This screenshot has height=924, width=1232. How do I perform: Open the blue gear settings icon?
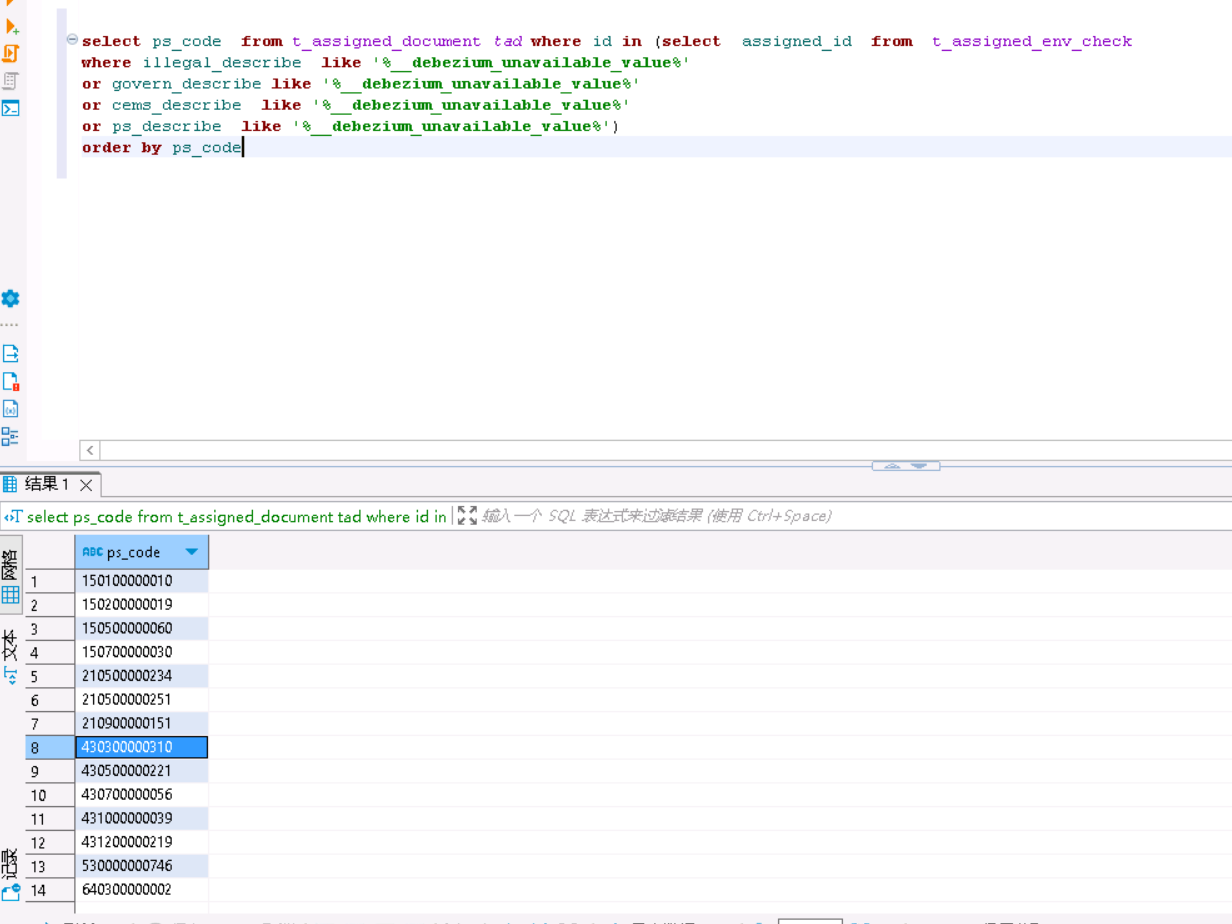(11, 298)
